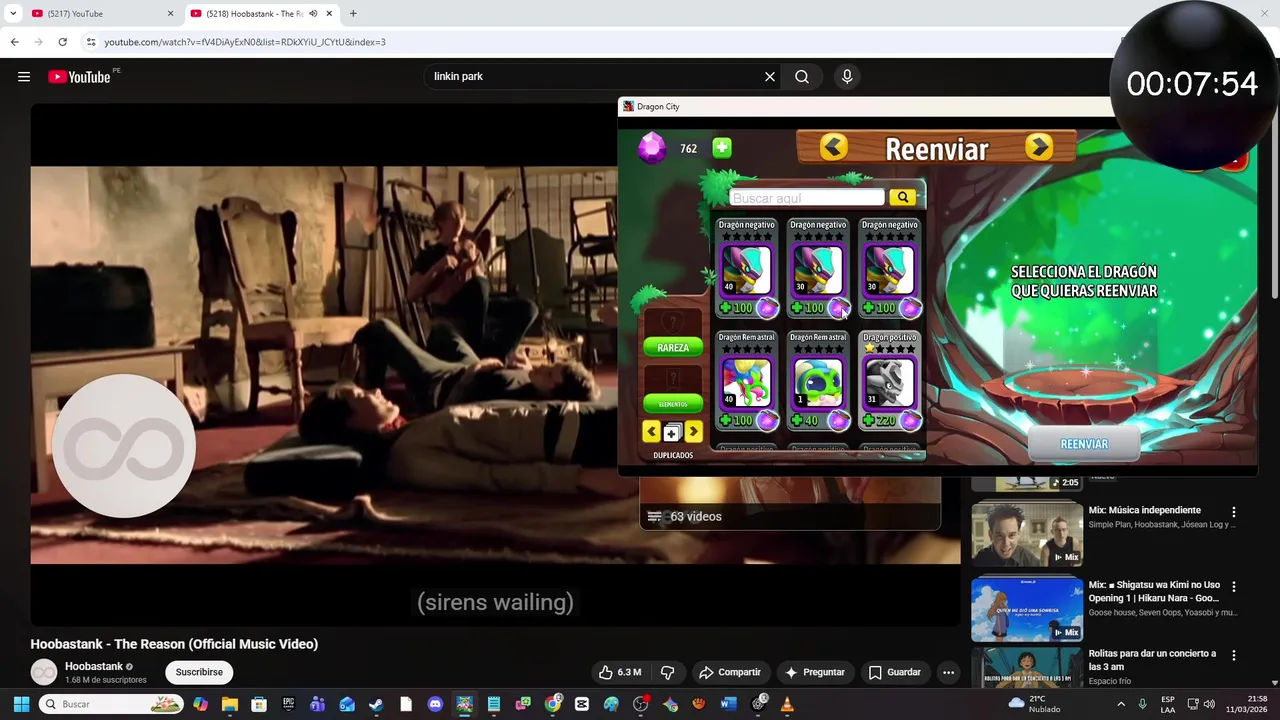Click the yellow magnifier search button in Dragon City

pyautogui.click(x=903, y=197)
